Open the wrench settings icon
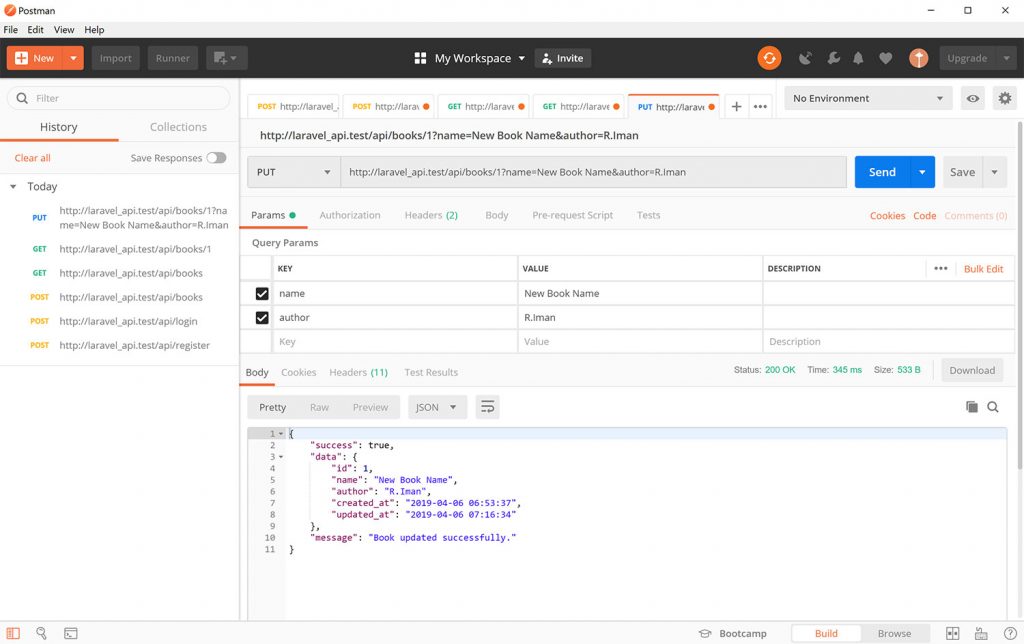Screen dimensions: 1024x644 click(x=833, y=58)
